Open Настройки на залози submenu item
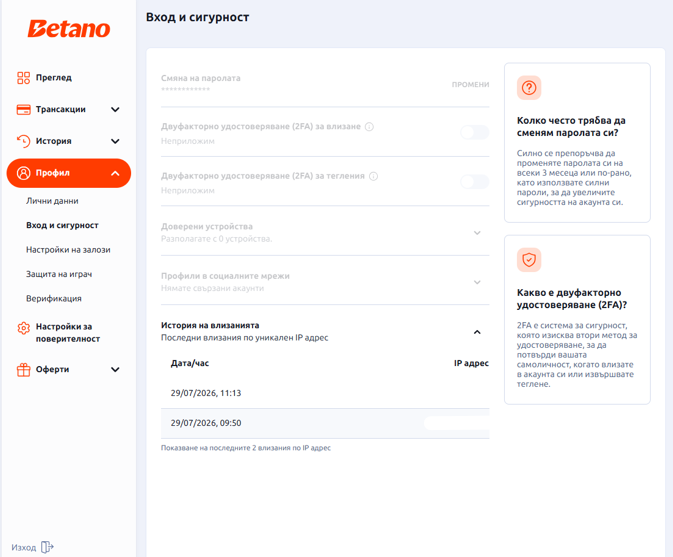673x557 pixels. pyautogui.click(x=68, y=250)
